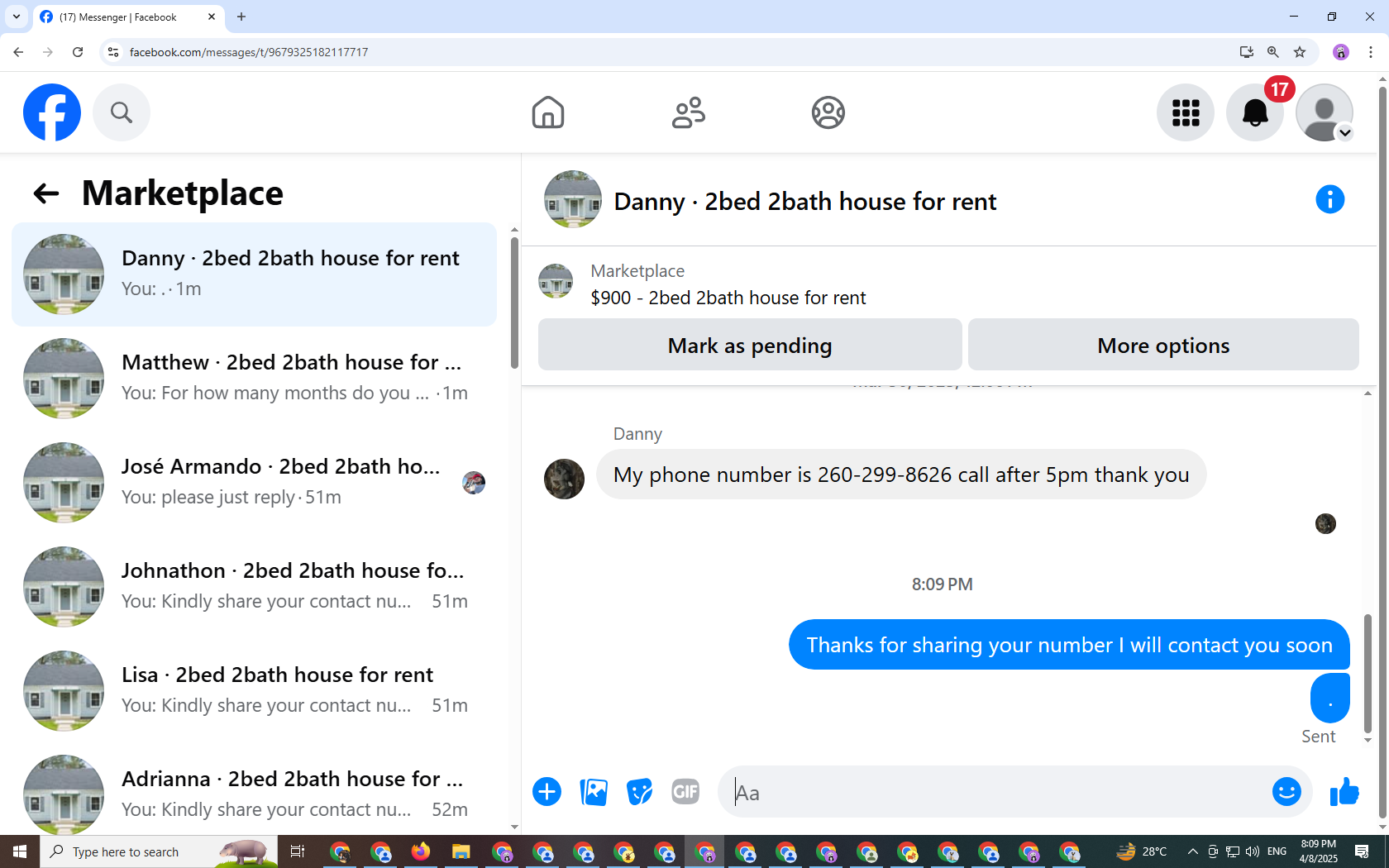Open the GIF picker
This screenshot has height=868, width=1389.
click(x=685, y=792)
